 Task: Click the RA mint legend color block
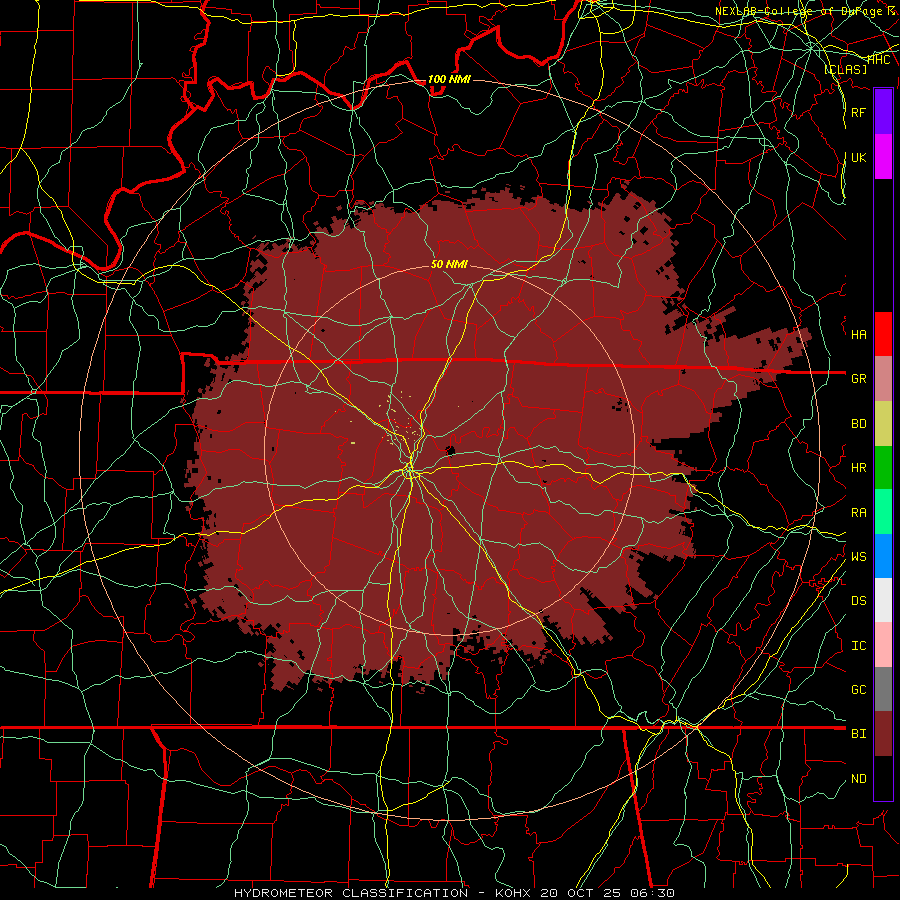(883, 512)
